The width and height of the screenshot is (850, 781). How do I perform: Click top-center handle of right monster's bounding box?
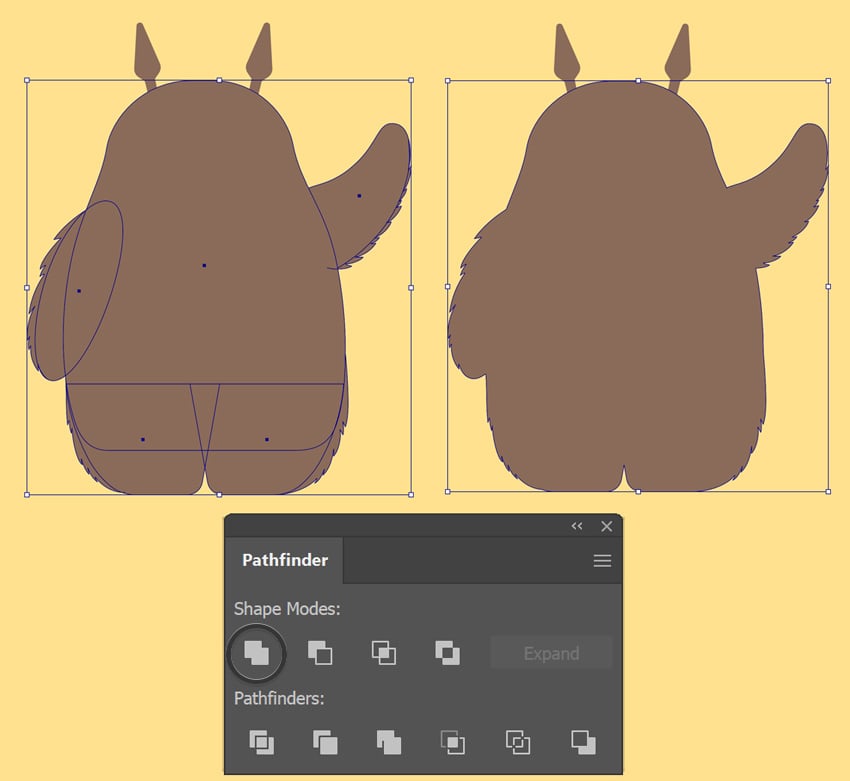click(638, 80)
